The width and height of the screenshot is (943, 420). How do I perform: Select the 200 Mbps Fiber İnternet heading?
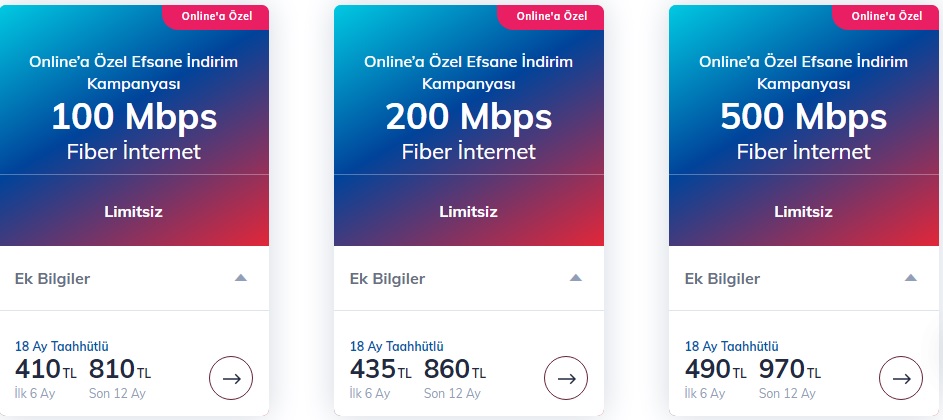469,132
